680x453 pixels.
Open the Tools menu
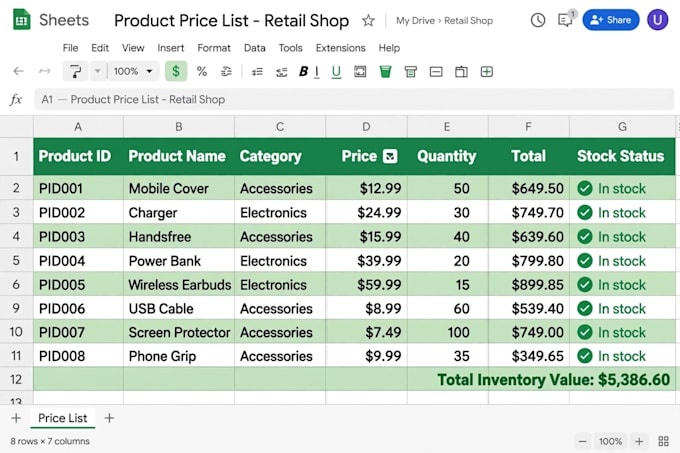point(291,48)
